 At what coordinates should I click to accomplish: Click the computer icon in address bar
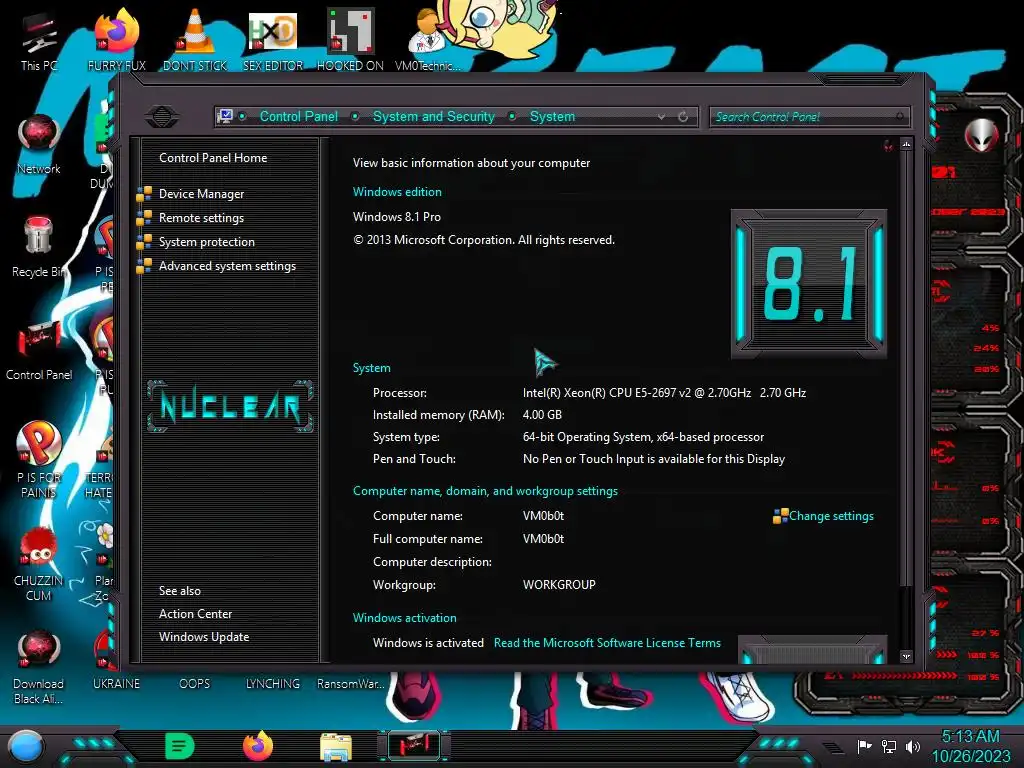[x=225, y=116]
